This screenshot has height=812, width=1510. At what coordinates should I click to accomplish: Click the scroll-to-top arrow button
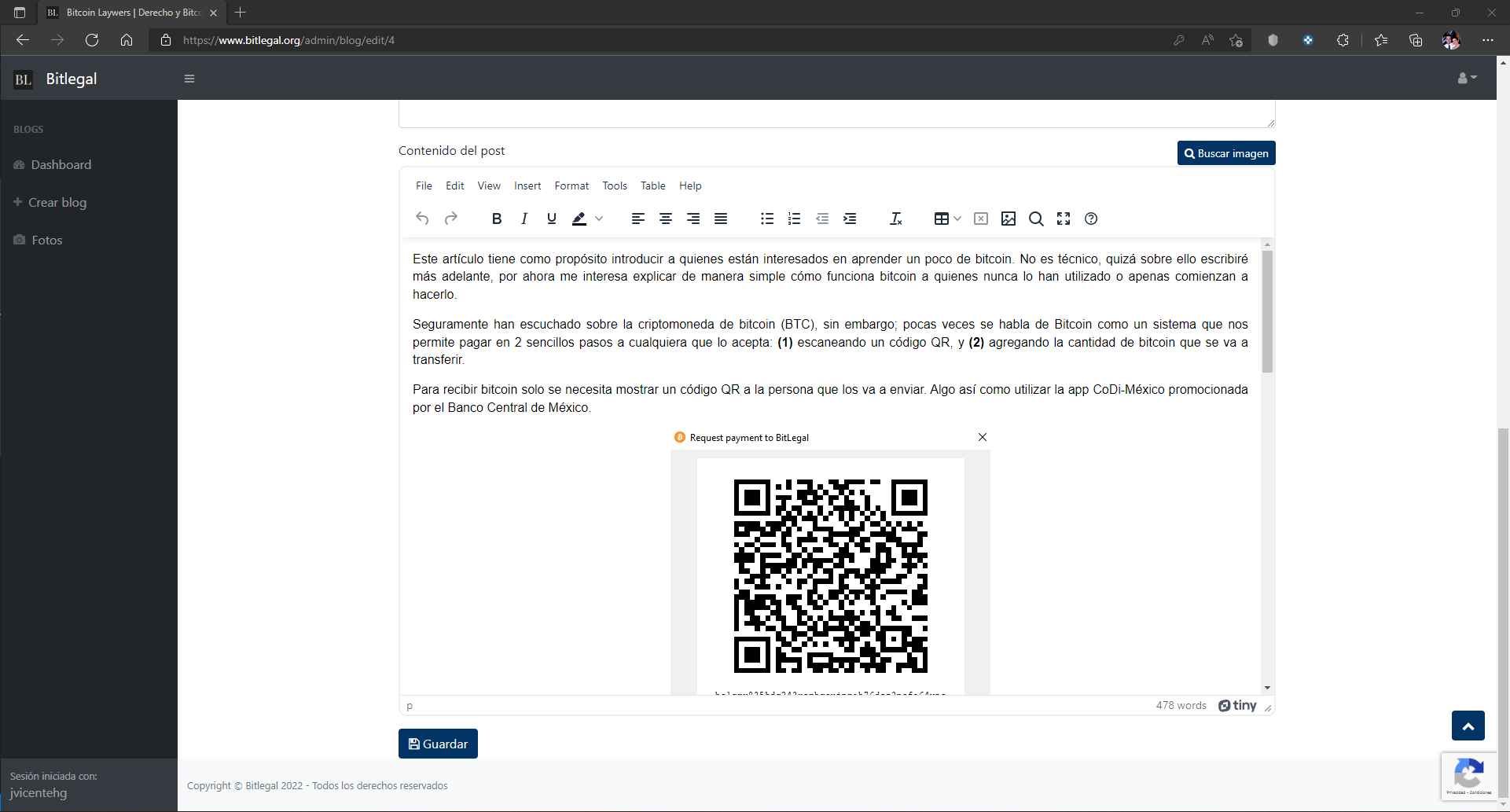[1468, 726]
